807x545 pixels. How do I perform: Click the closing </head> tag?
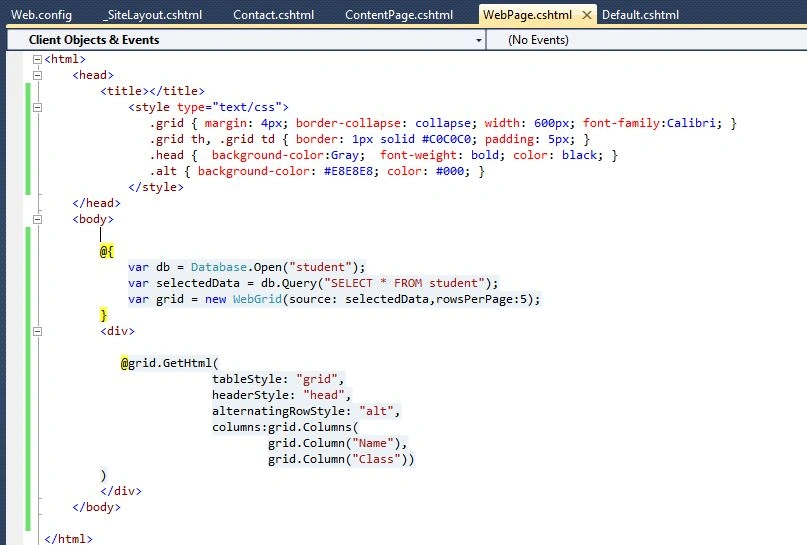click(96, 203)
